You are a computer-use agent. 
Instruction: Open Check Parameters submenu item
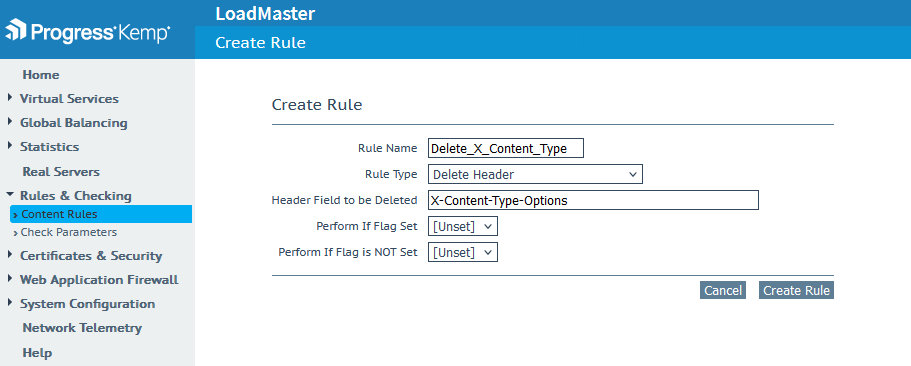[x=69, y=232]
